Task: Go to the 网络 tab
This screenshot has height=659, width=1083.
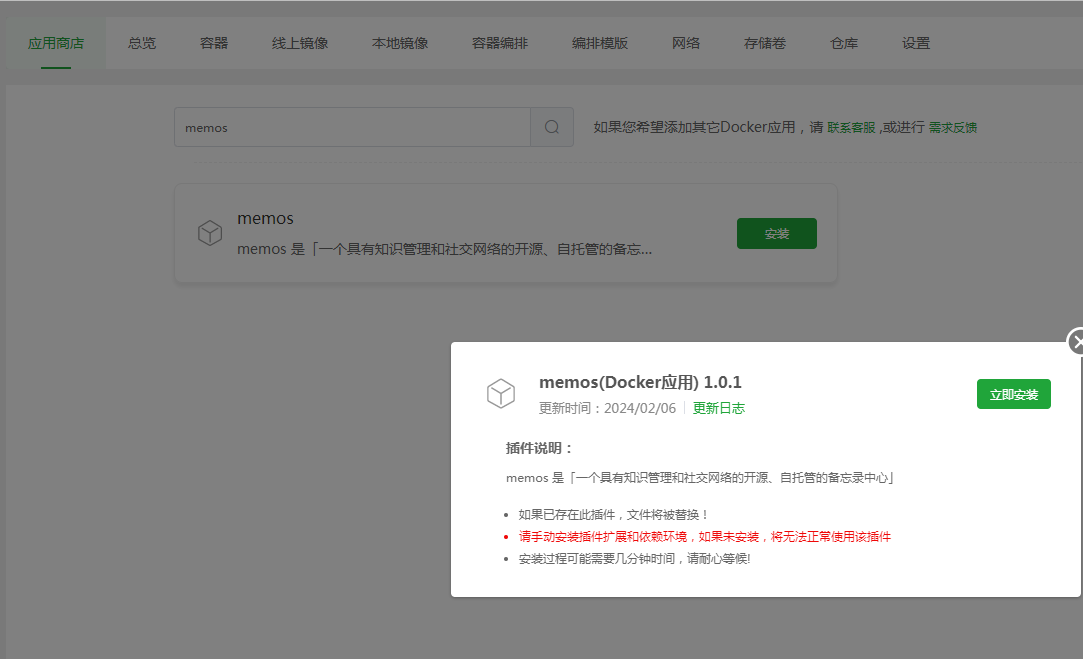Action: click(686, 43)
